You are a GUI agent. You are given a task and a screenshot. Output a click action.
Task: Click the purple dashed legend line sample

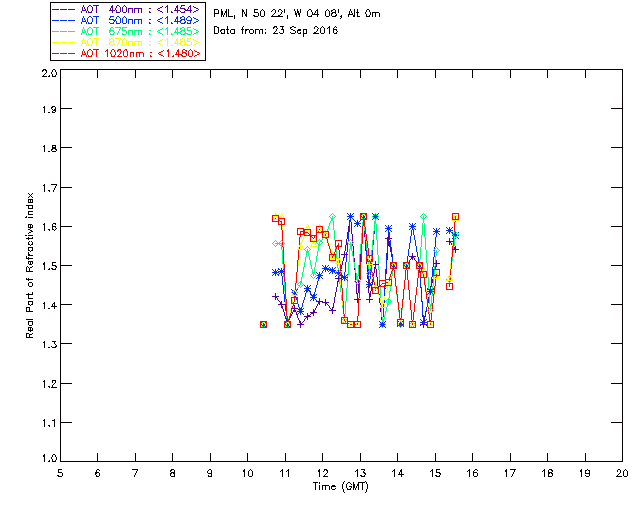[x=64, y=9]
